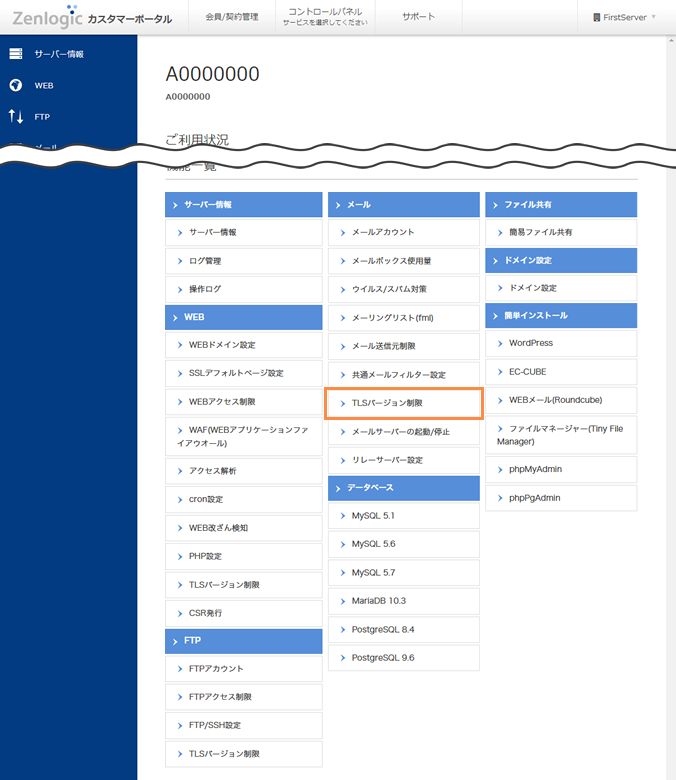Open cron設定 page
This screenshot has width=676, height=780.
pyautogui.click(x=243, y=499)
